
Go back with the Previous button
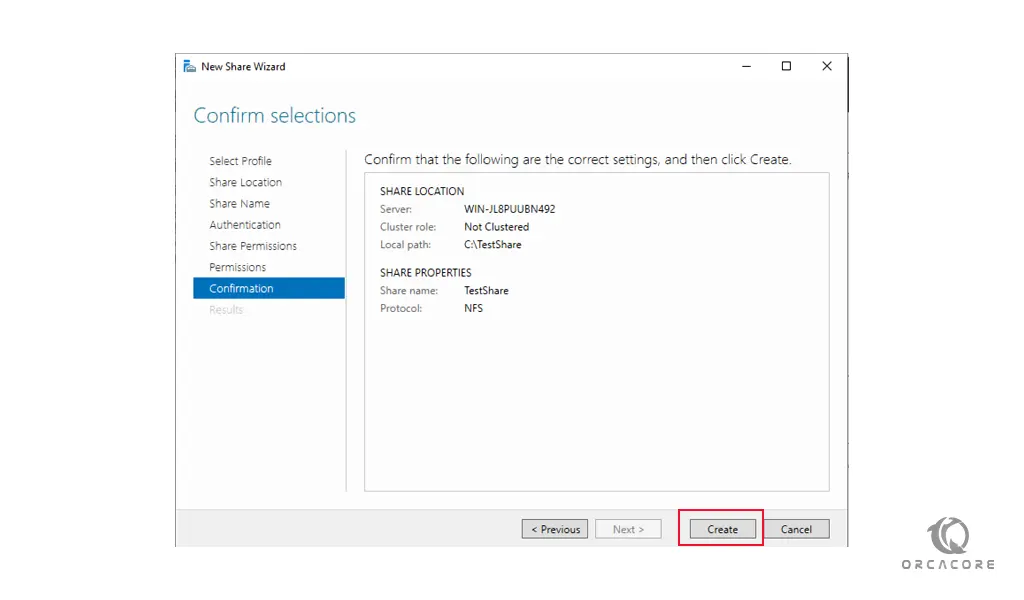(555, 529)
